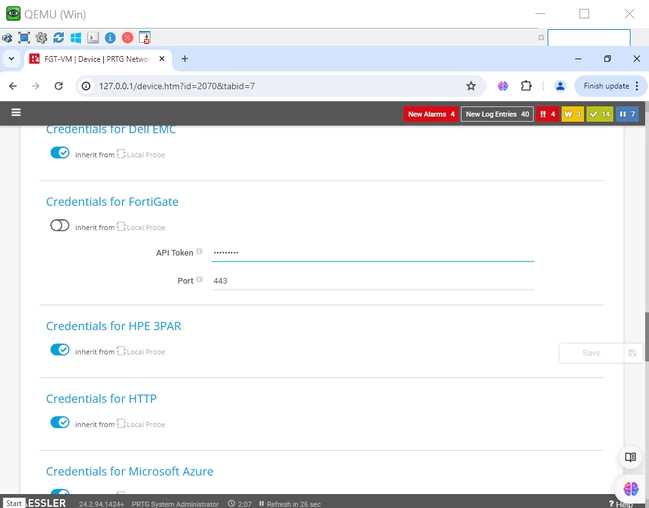The width and height of the screenshot is (649, 508).
Task: Open the Help link in footer
Action: [x=621, y=504]
